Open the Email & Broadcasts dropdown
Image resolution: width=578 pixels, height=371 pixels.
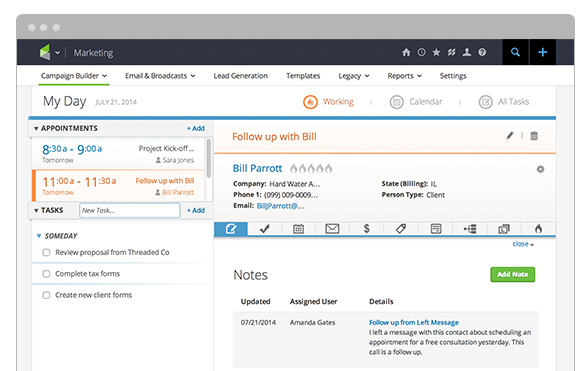tap(160, 76)
